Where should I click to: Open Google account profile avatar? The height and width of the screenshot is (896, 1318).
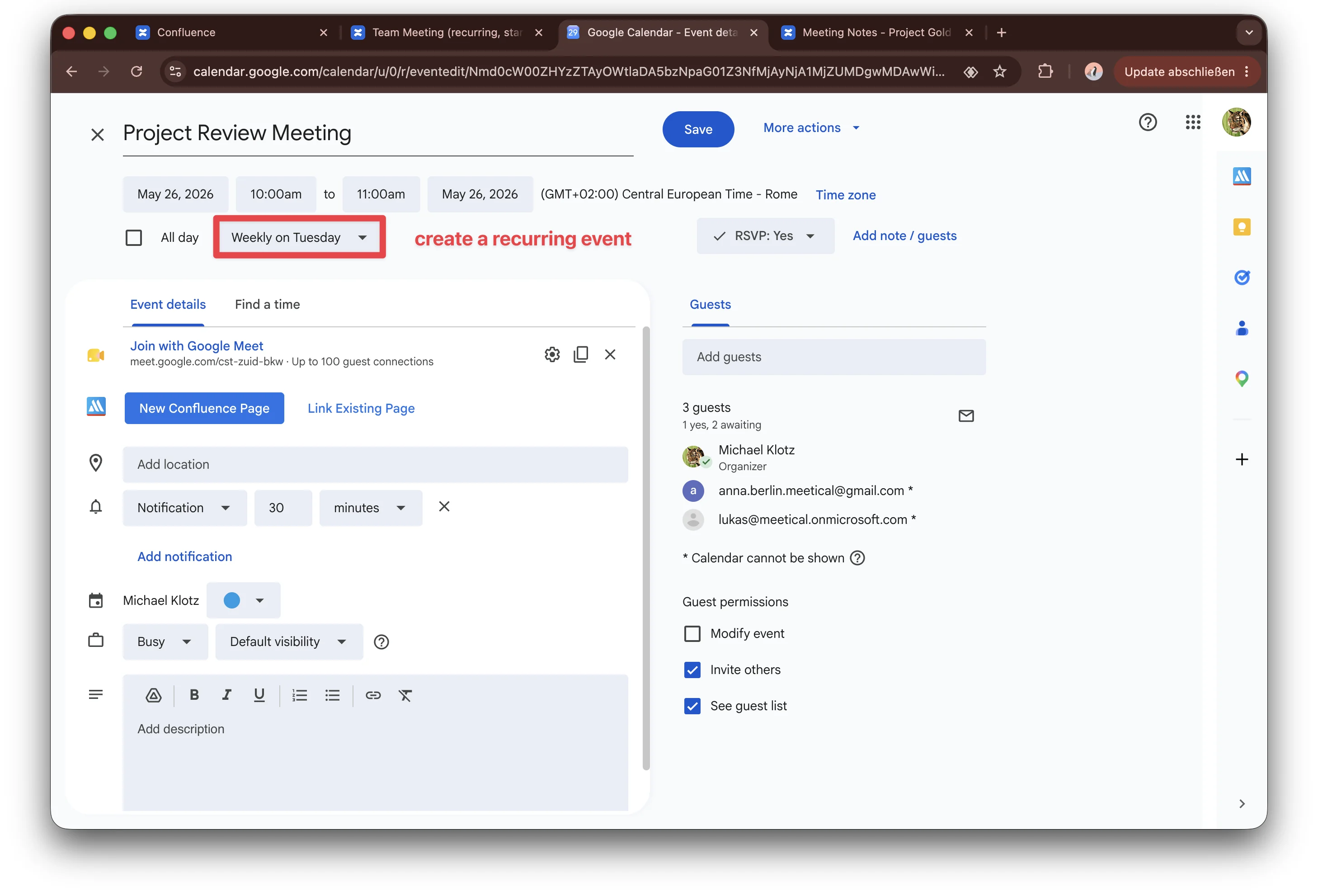pyautogui.click(x=1236, y=122)
